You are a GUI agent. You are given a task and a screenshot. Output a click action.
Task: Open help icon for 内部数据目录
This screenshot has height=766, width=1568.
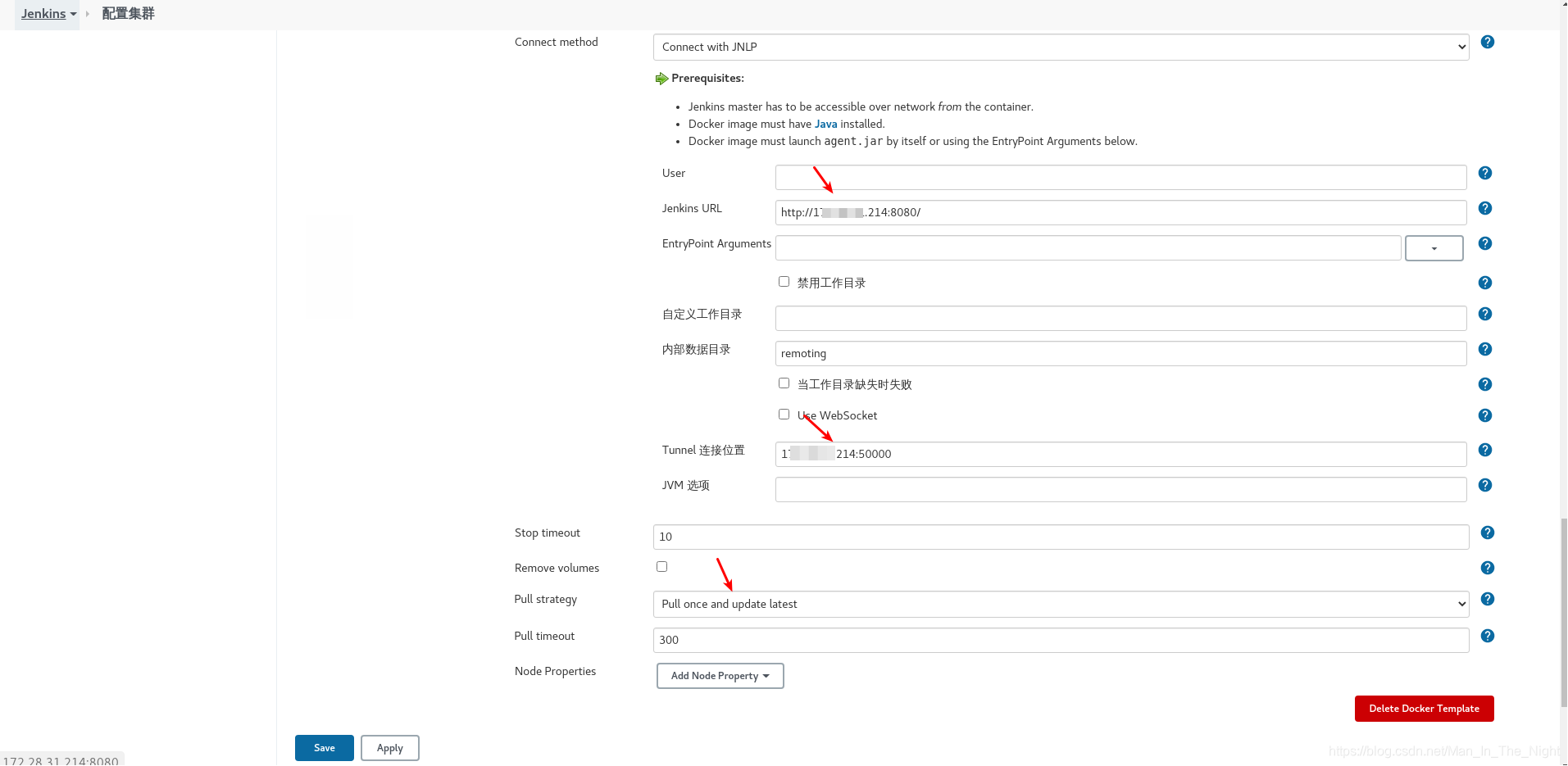tap(1485, 349)
